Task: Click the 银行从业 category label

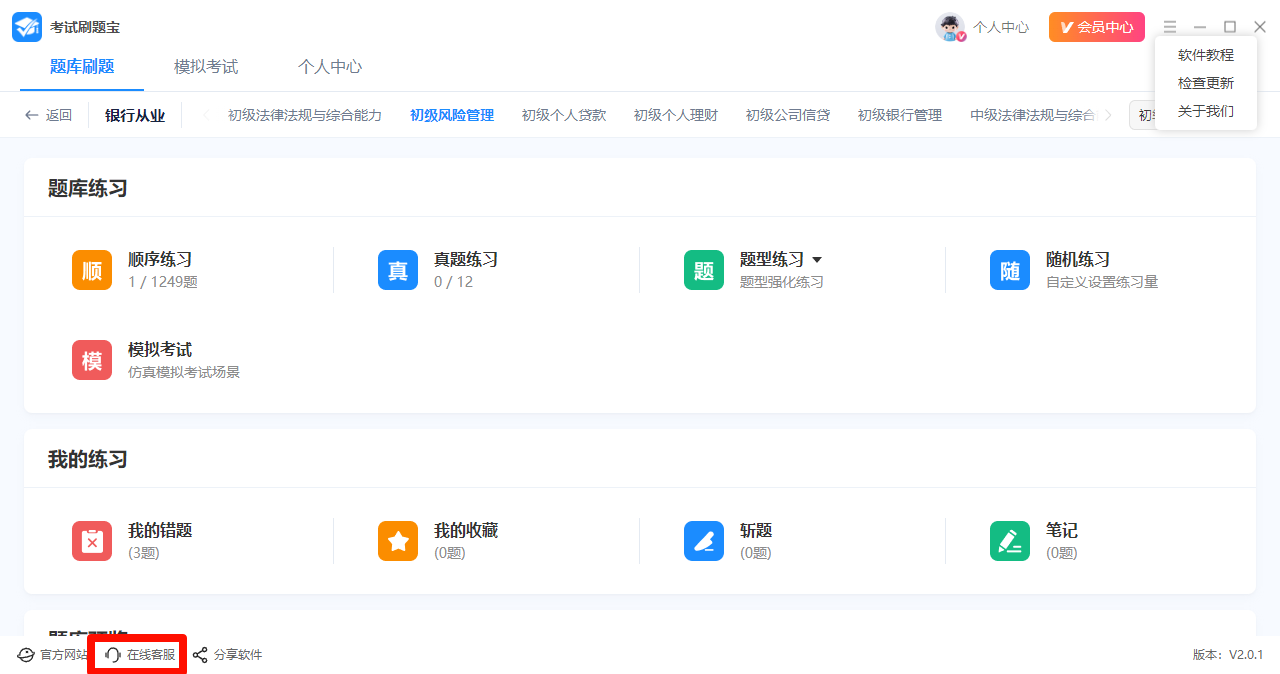Action: (x=135, y=115)
